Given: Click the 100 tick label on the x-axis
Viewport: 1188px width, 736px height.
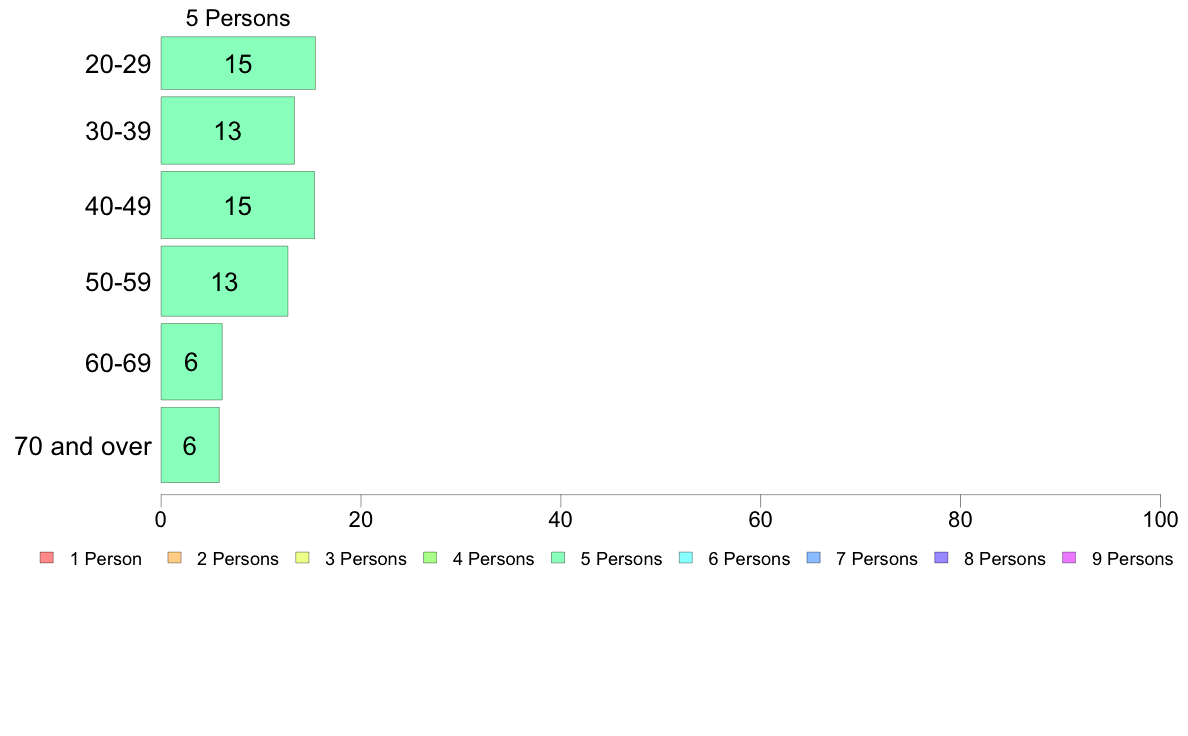Looking at the screenshot, I should (x=1160, y=519).
